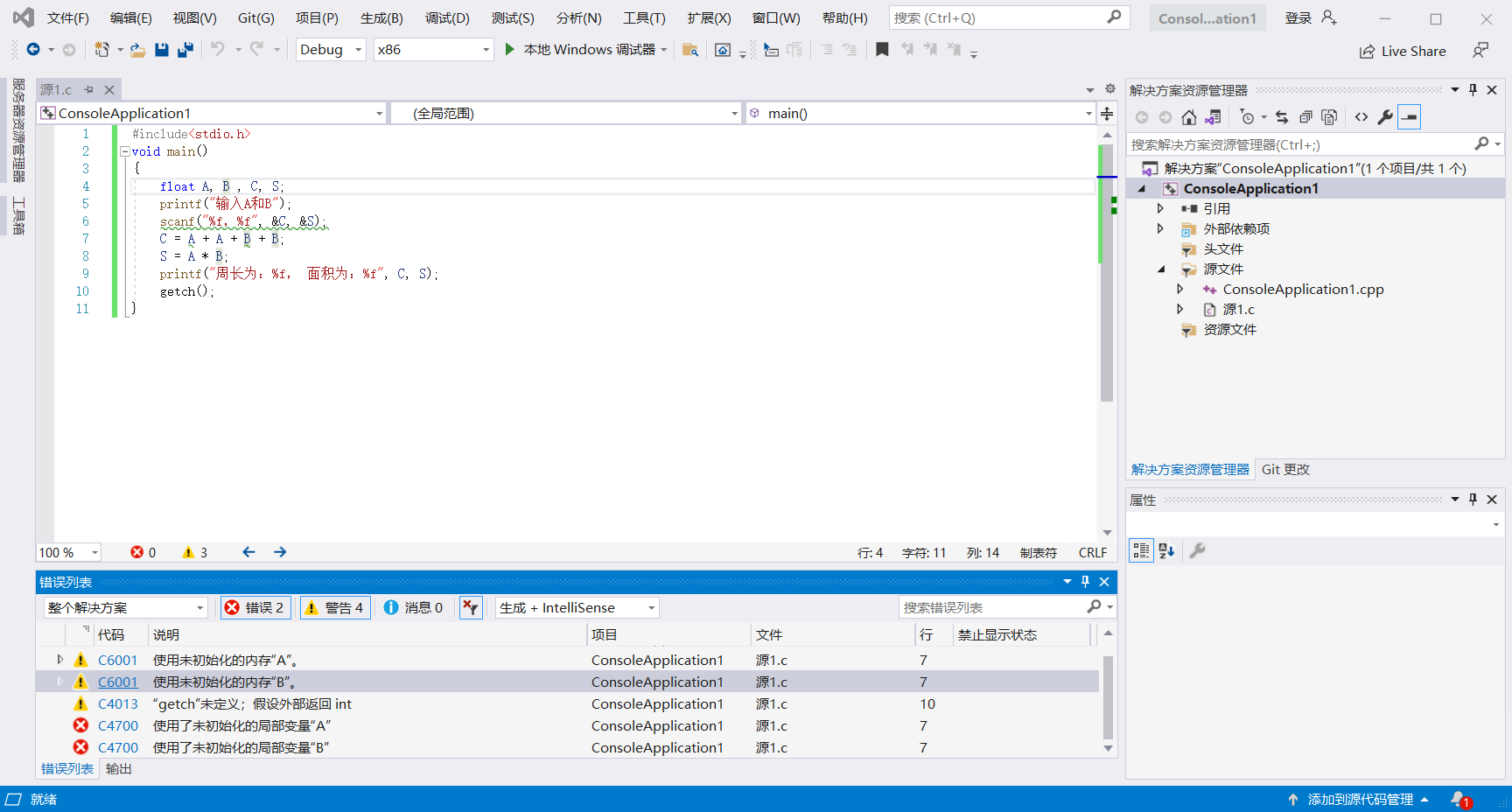Click the editor vertical scrollbar thumb
The image size is (1512, 812).
coord(1107,272)
